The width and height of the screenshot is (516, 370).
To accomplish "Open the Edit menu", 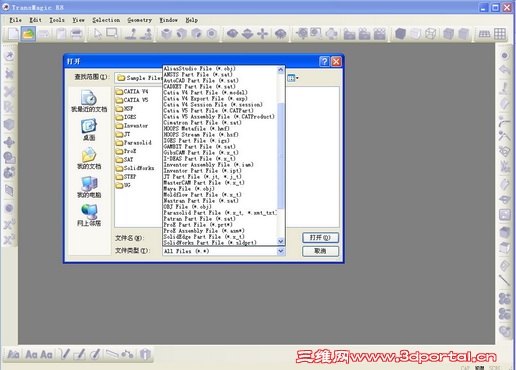I will click(x=36, y=20).
